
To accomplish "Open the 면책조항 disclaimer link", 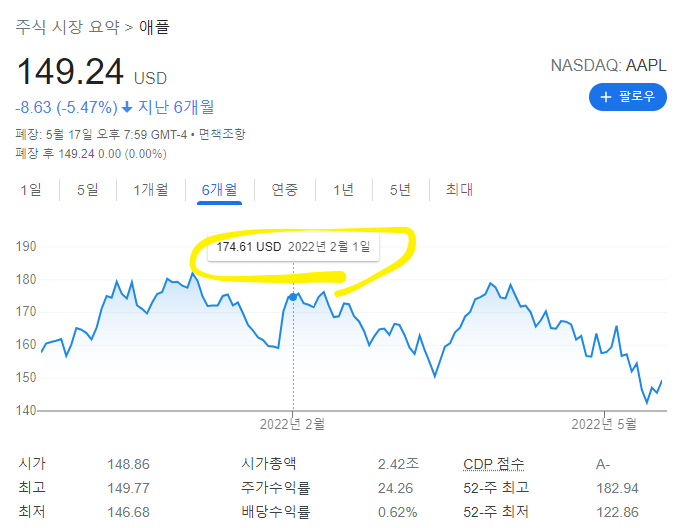I will pyautogui.click(x=222, y=134).
